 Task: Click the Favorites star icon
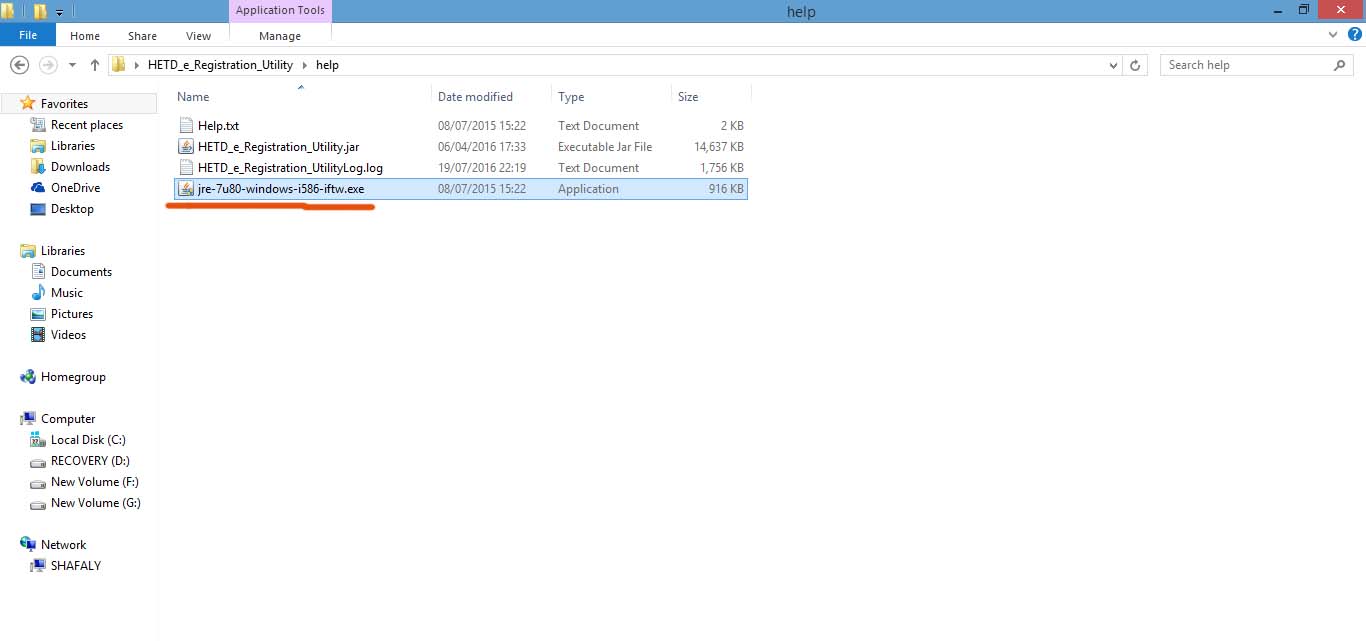point(28,103)
